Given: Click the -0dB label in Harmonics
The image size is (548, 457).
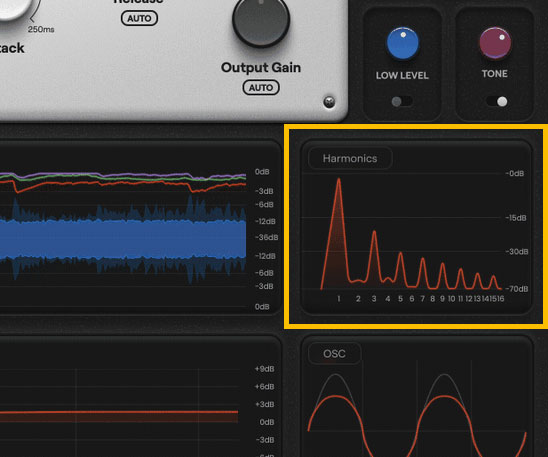Looking at the screenshot, I should click(x=514, y=173).
